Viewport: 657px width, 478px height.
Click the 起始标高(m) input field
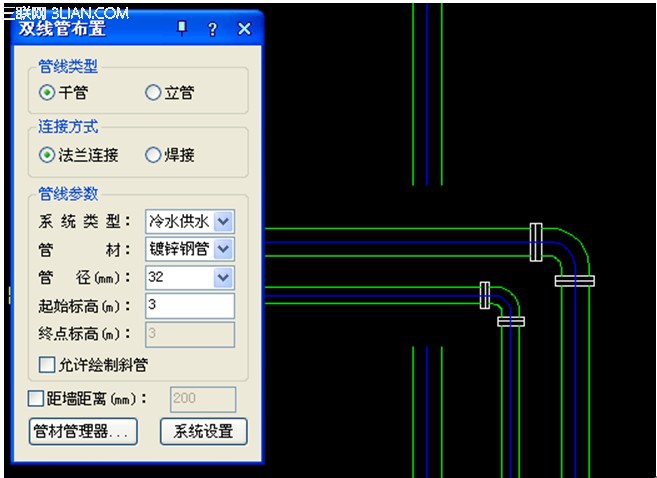[x=190, y=305]
